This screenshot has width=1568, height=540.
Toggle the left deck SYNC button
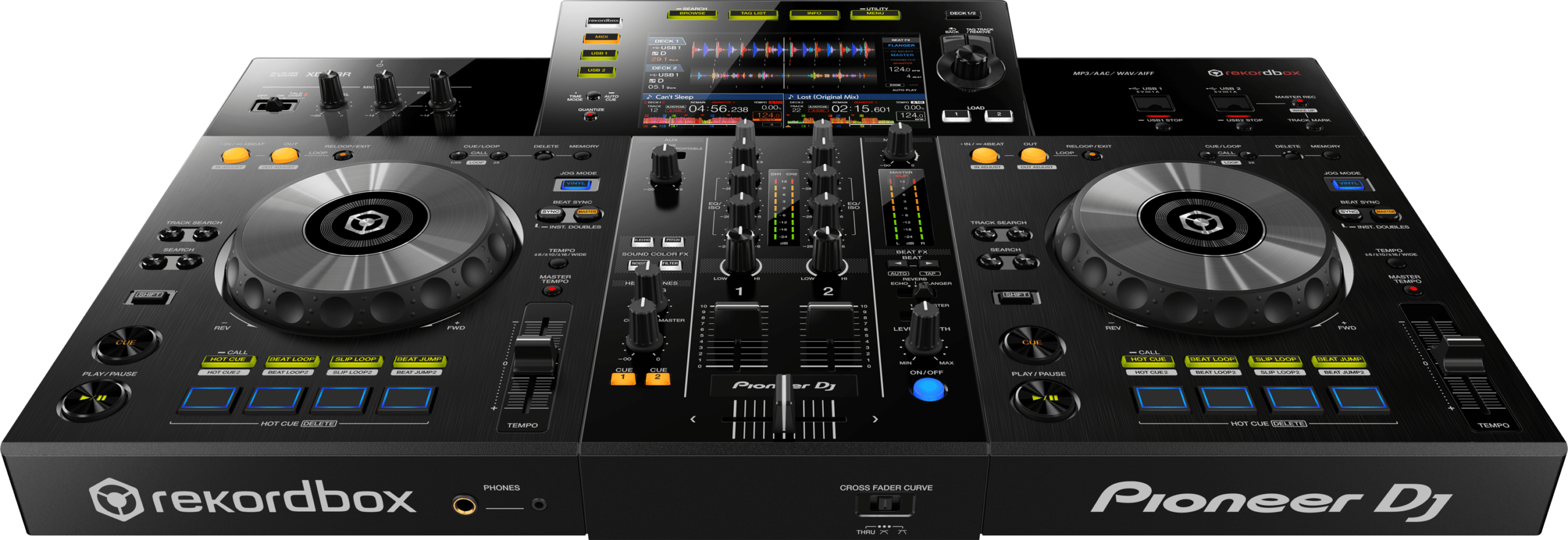coord(551,213)
